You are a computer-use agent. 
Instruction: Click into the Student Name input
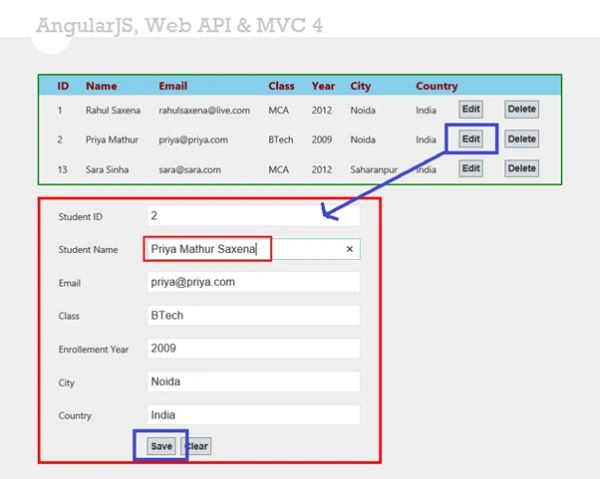(x=254, y=249)
